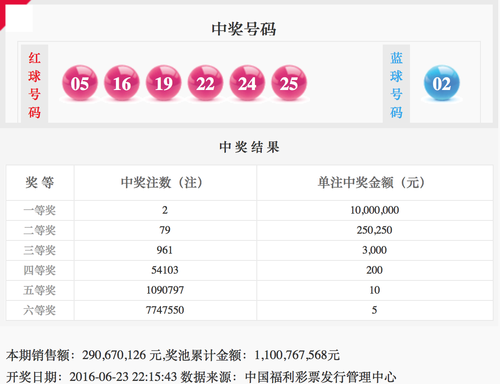Select the 一等奖 table row label
500x384 pixels.
(x=40, y=210)
